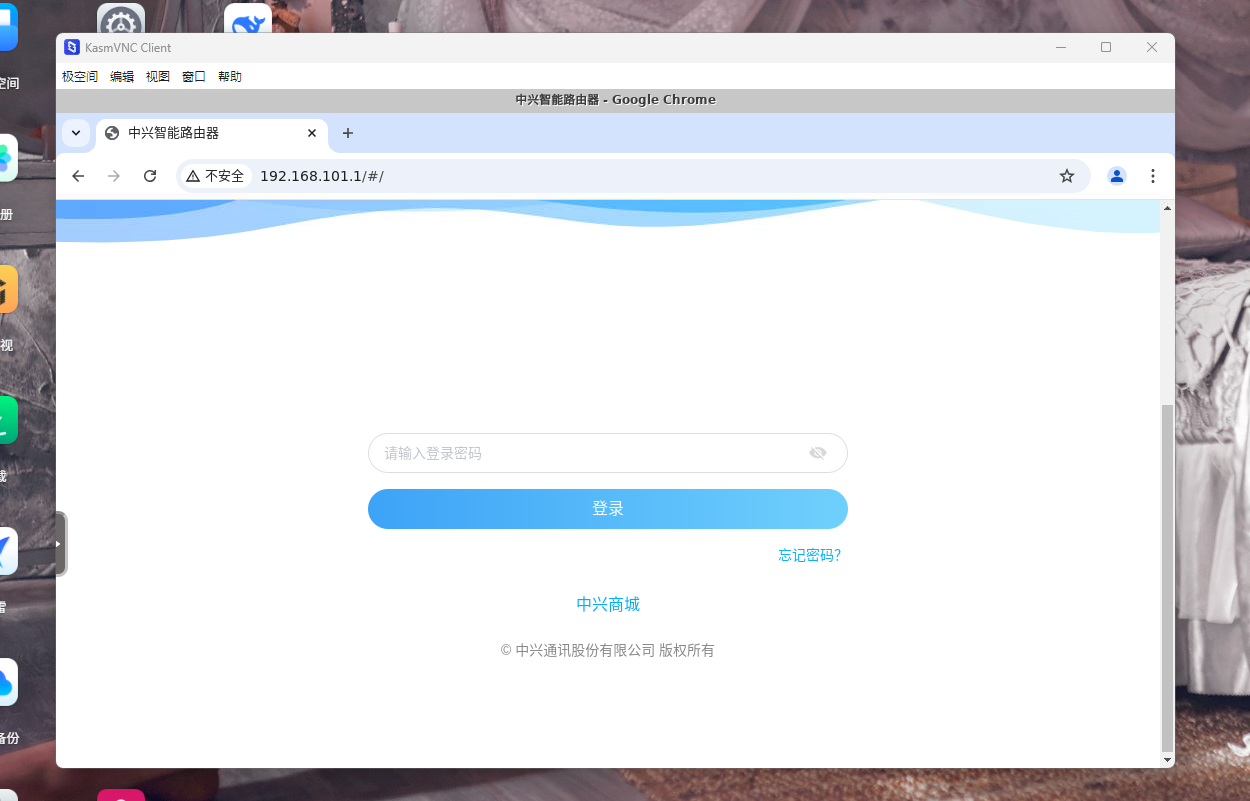
Task: Click the Chrome forward arrow
Action: [x=114, y=176]
